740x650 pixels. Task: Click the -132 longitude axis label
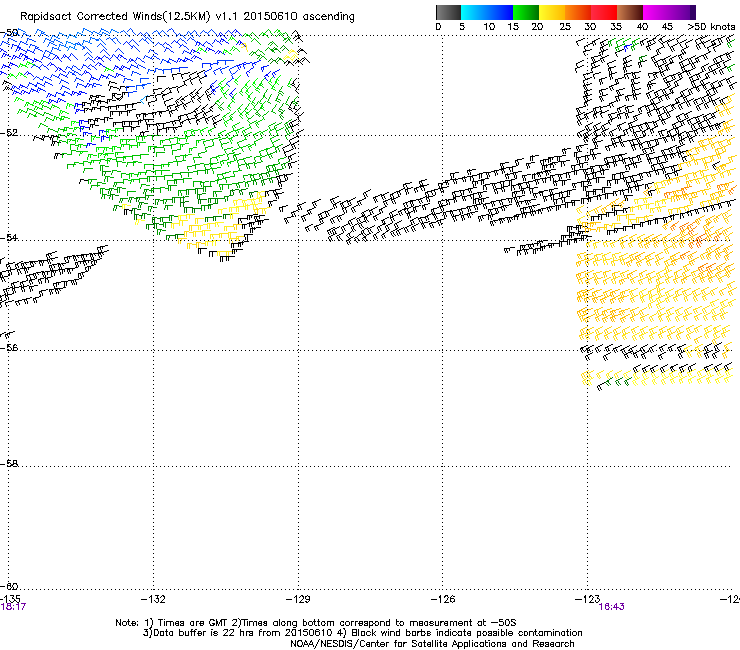[153, 599]
